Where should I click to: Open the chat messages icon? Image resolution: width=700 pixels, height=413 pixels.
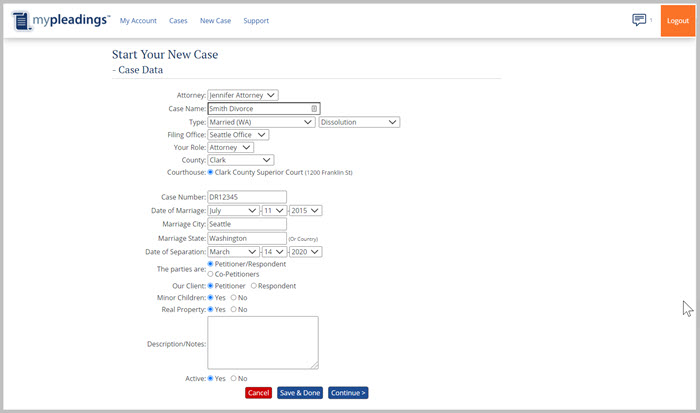pyautogui.click(x=639, y=20)
